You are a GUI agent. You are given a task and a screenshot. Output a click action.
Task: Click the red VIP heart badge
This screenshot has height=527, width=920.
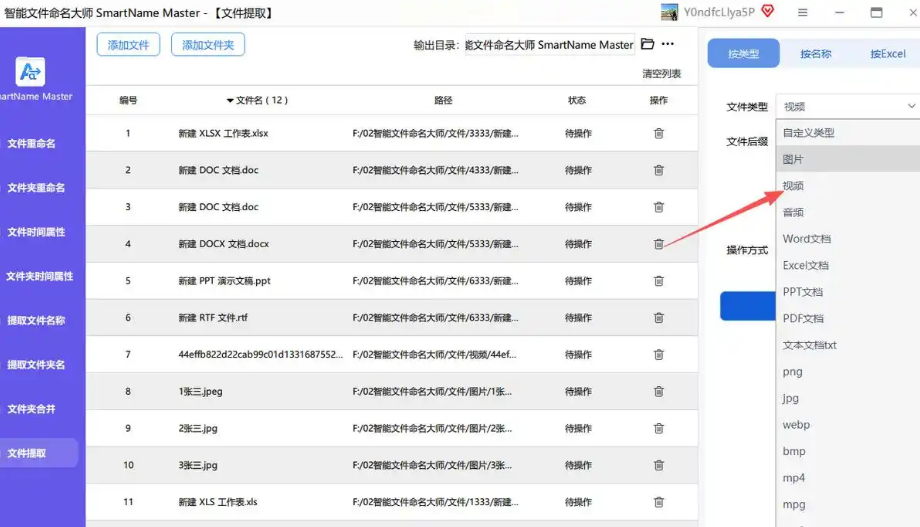(x=767, y=11)
